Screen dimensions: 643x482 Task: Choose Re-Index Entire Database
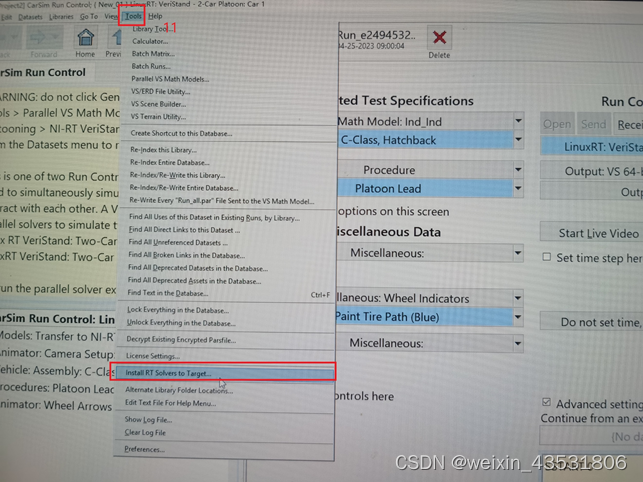click(x=170, y=162)
